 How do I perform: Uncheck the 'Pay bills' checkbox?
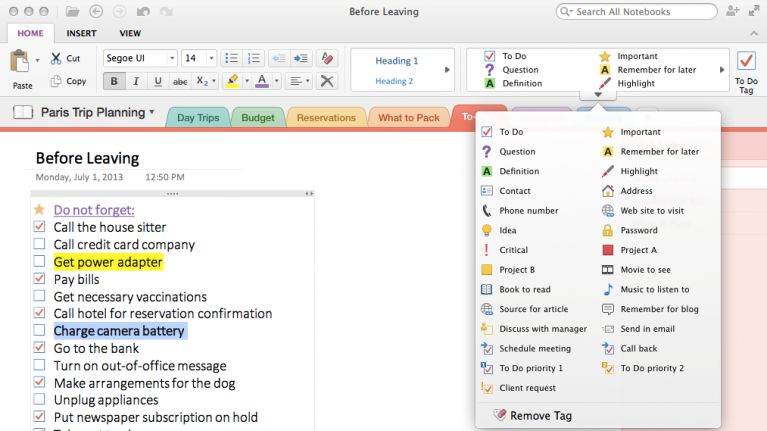click(x=39, y=280)
